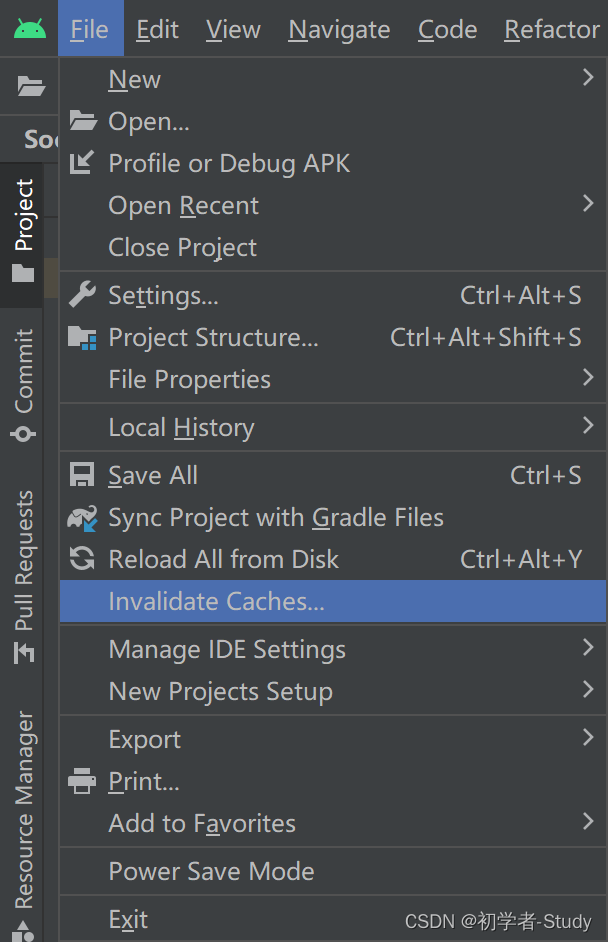Click the Save All floppy disk icon

click(x=82, y=475)
